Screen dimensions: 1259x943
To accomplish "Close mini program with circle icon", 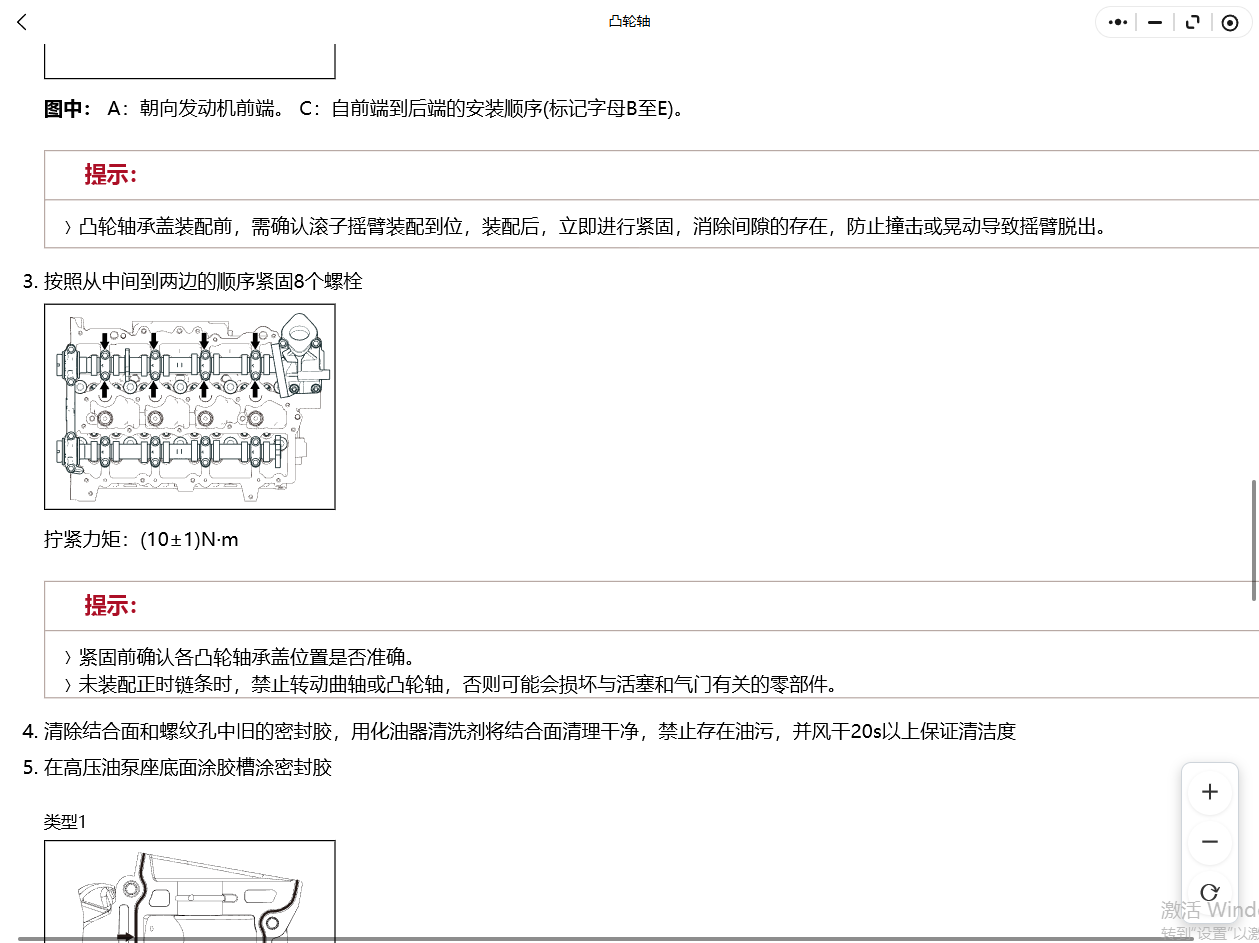I will click(x=1230, y=22).
